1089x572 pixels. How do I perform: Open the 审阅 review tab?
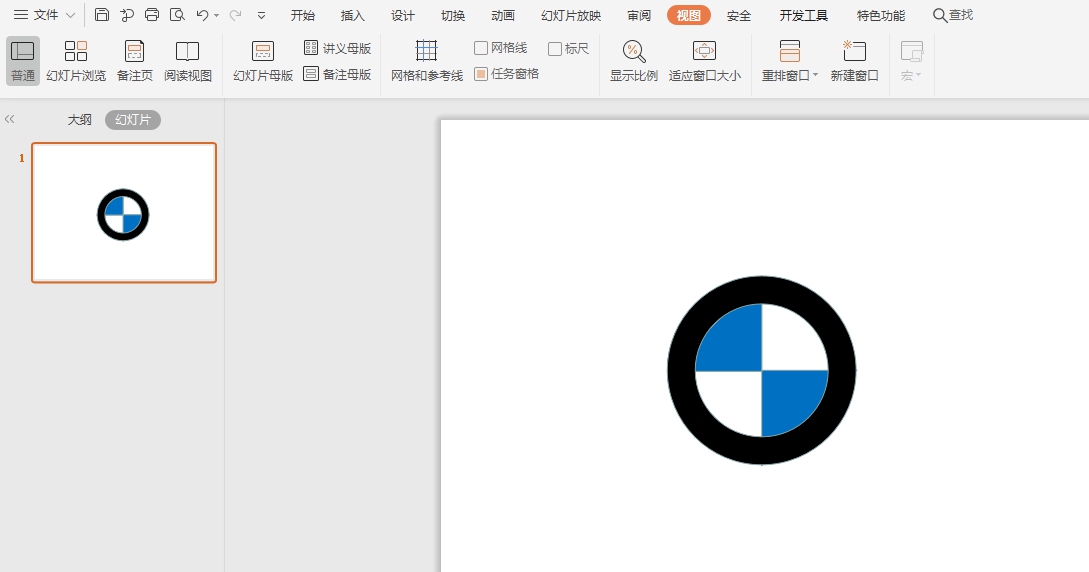coord(639,15)
